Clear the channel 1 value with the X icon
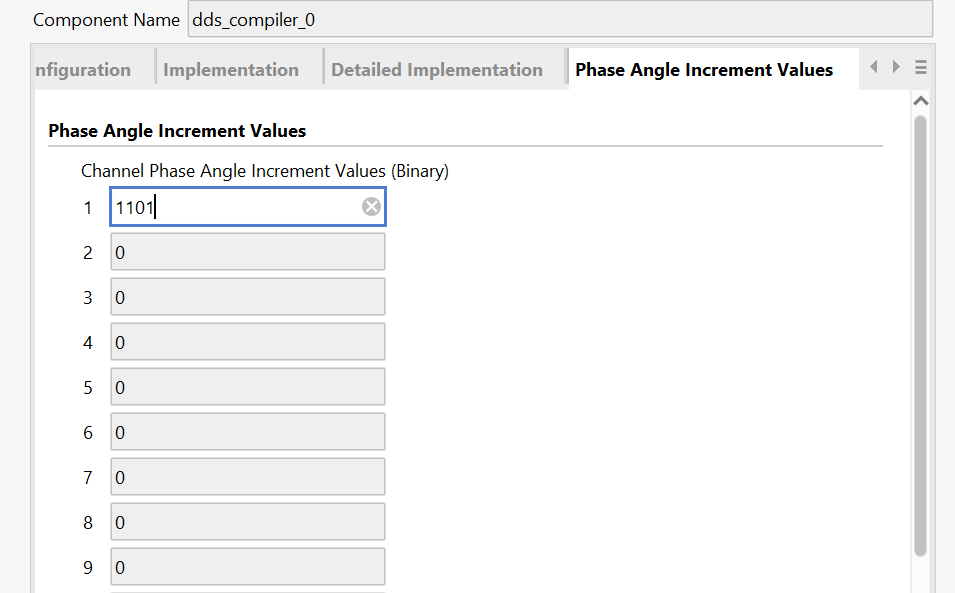This screenshot has height=593, width=955. [x=371, y=207]
